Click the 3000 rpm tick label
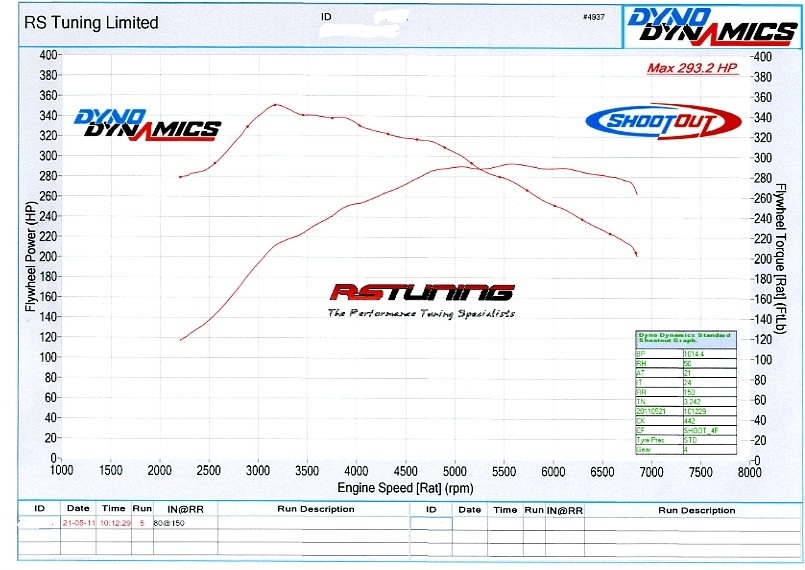The image size is (805, 570). 258,470
